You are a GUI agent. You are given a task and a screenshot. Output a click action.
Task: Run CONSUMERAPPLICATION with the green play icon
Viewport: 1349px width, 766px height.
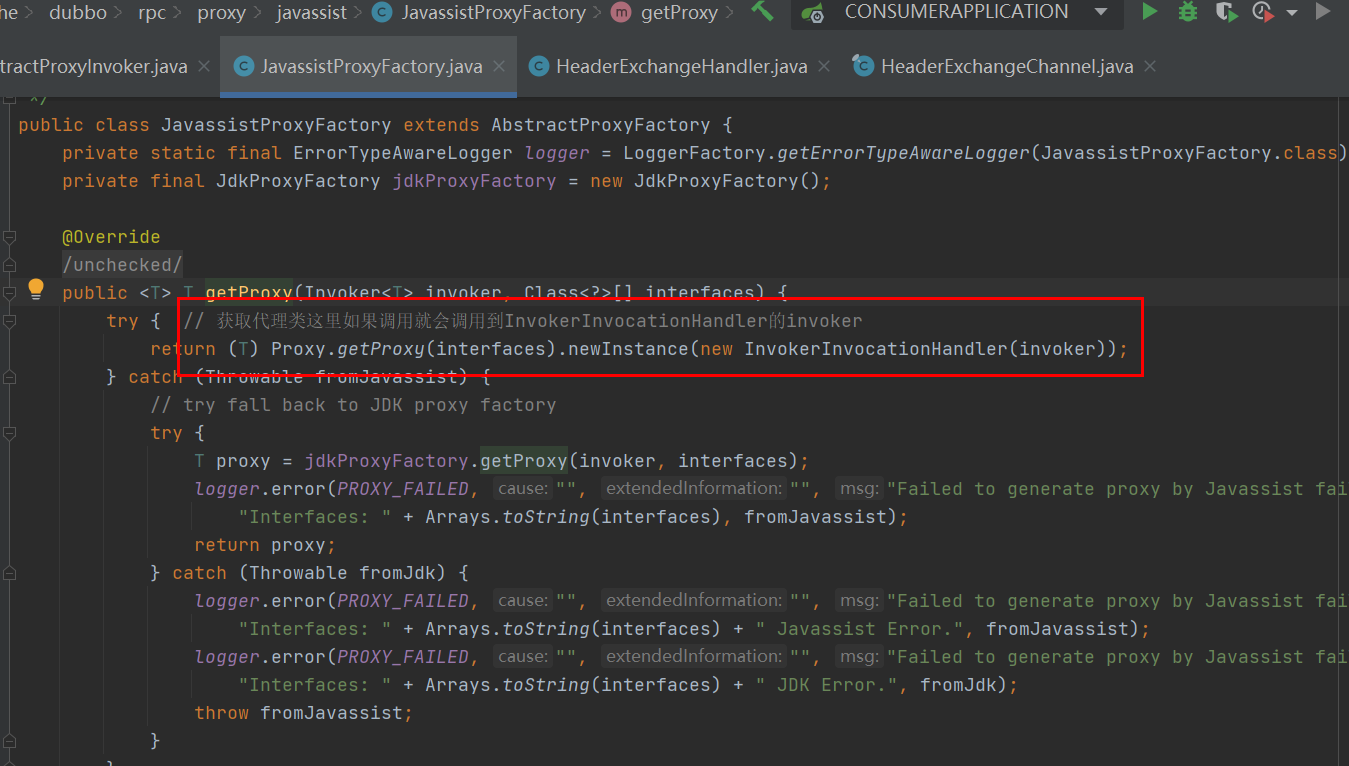[x=1150, y=12]
